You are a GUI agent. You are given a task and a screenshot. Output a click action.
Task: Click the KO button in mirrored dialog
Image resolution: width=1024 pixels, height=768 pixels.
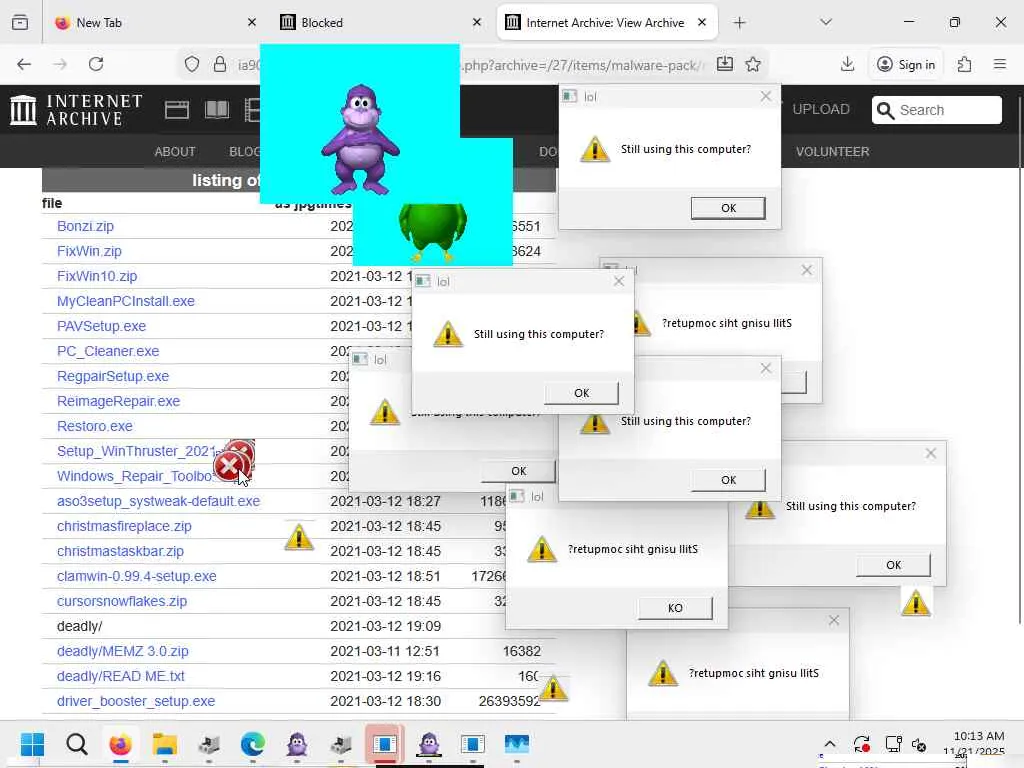[675, 608]
